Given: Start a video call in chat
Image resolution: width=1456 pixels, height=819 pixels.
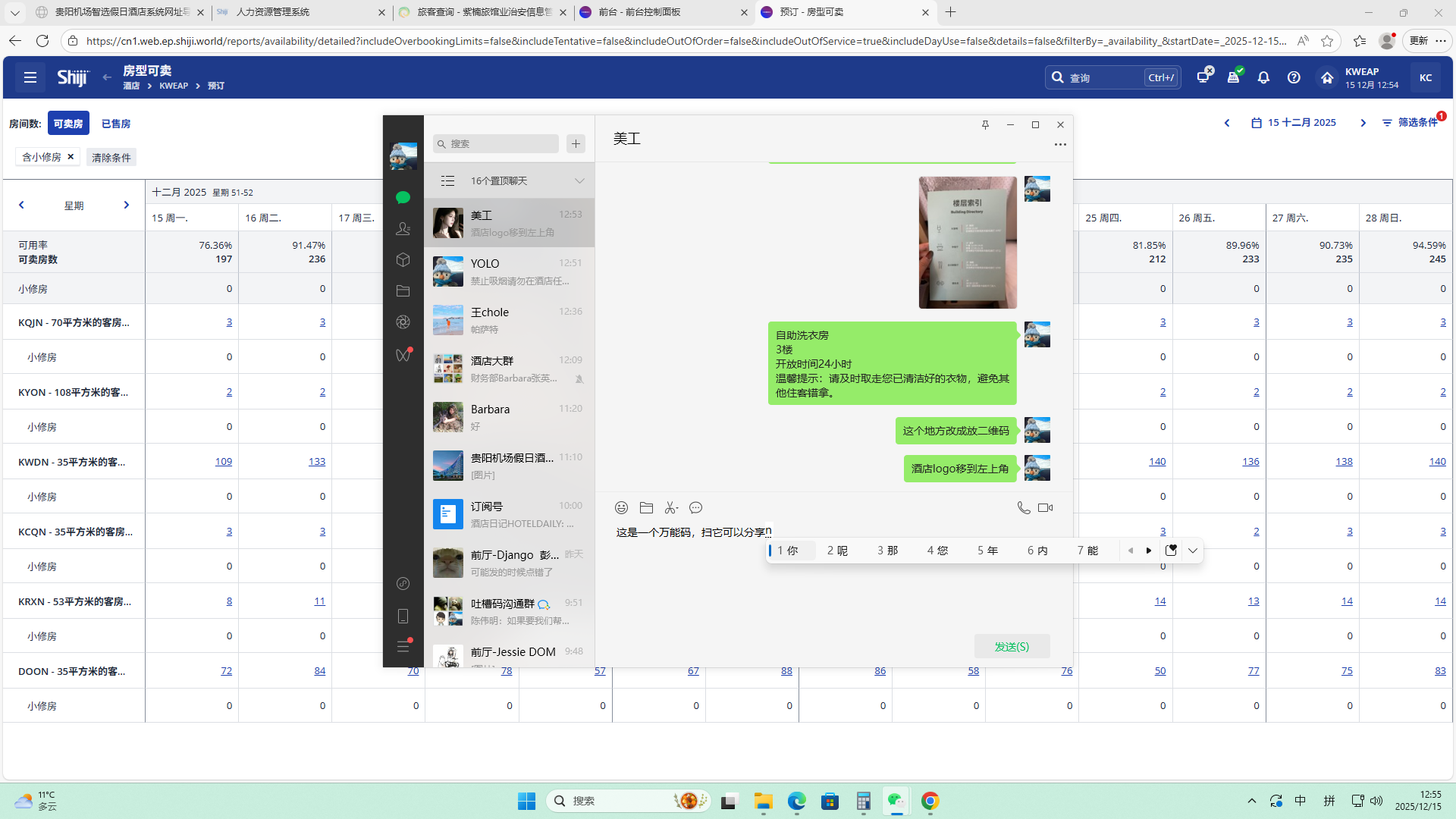Looking at the screenshot, I should click(x=1045, y=508).
